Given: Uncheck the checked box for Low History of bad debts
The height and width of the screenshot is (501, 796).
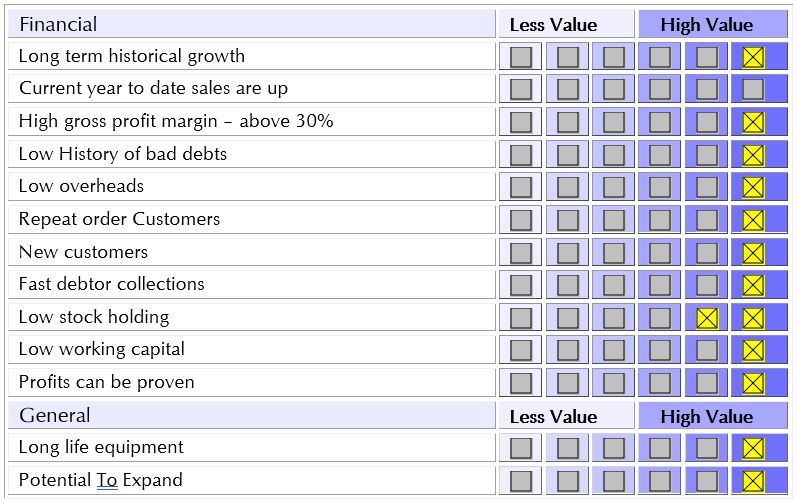Looking at the screenshot, I should (753, 155).
